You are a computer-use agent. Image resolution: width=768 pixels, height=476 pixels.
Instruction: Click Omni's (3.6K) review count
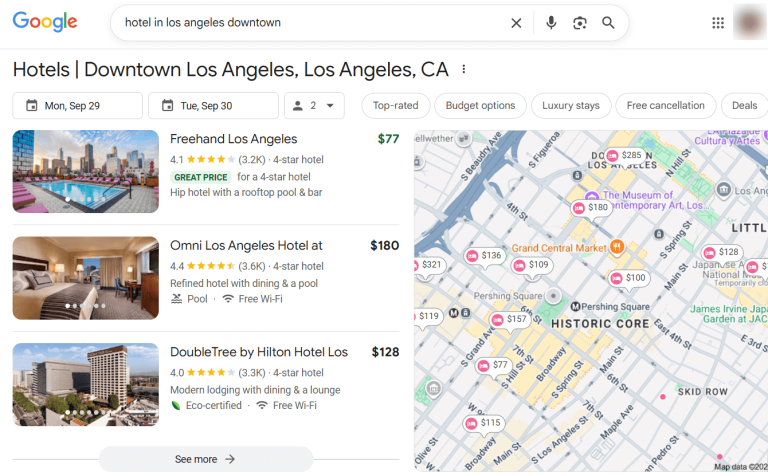pyautogui.click(x=252, y=266)
